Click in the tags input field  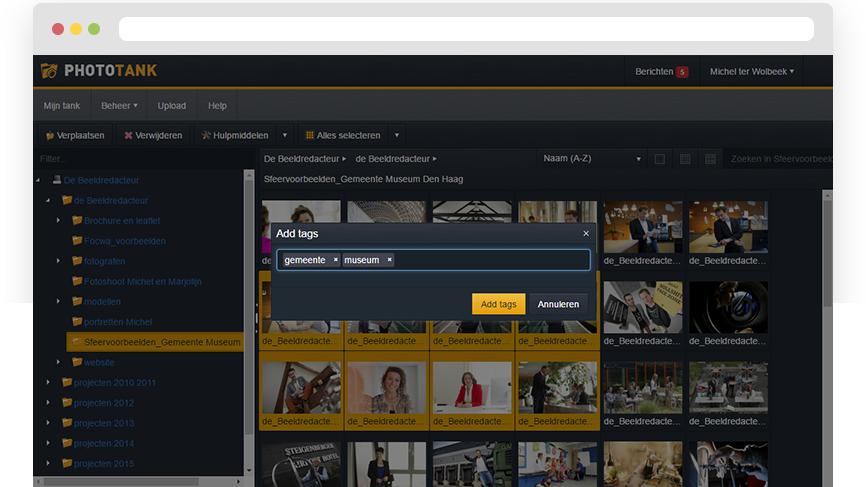[490, 260]
